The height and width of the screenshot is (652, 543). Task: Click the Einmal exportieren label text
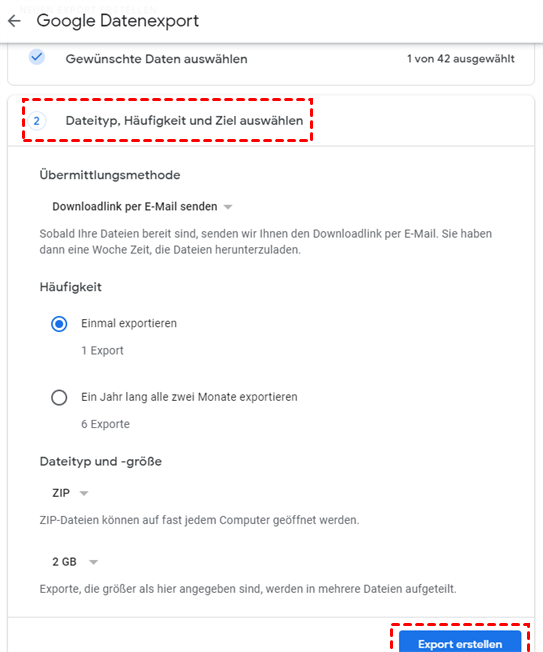(129, 324)
